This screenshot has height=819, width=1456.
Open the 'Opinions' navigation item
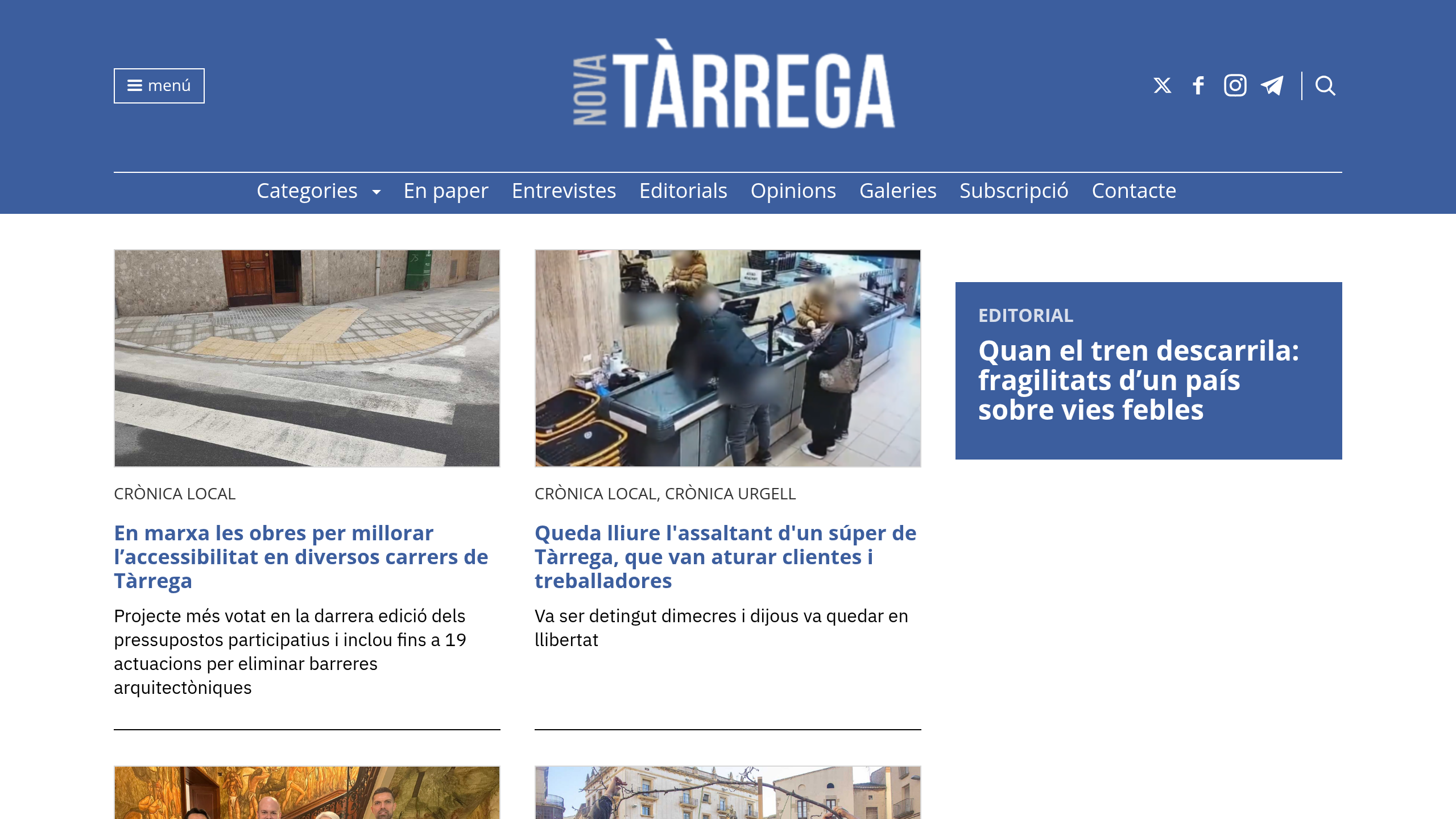point(792,191)
